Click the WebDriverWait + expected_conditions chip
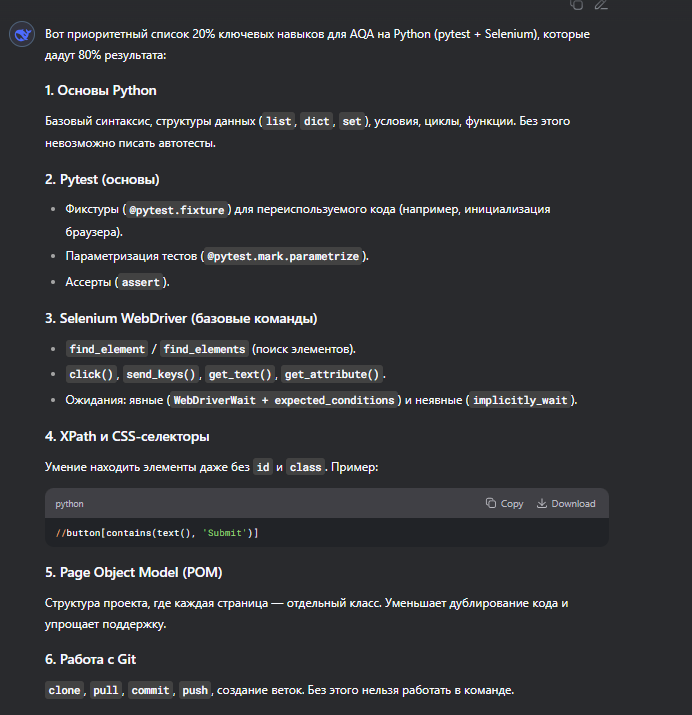The height and width of the screenshot is (715, 692). [284, 400]
